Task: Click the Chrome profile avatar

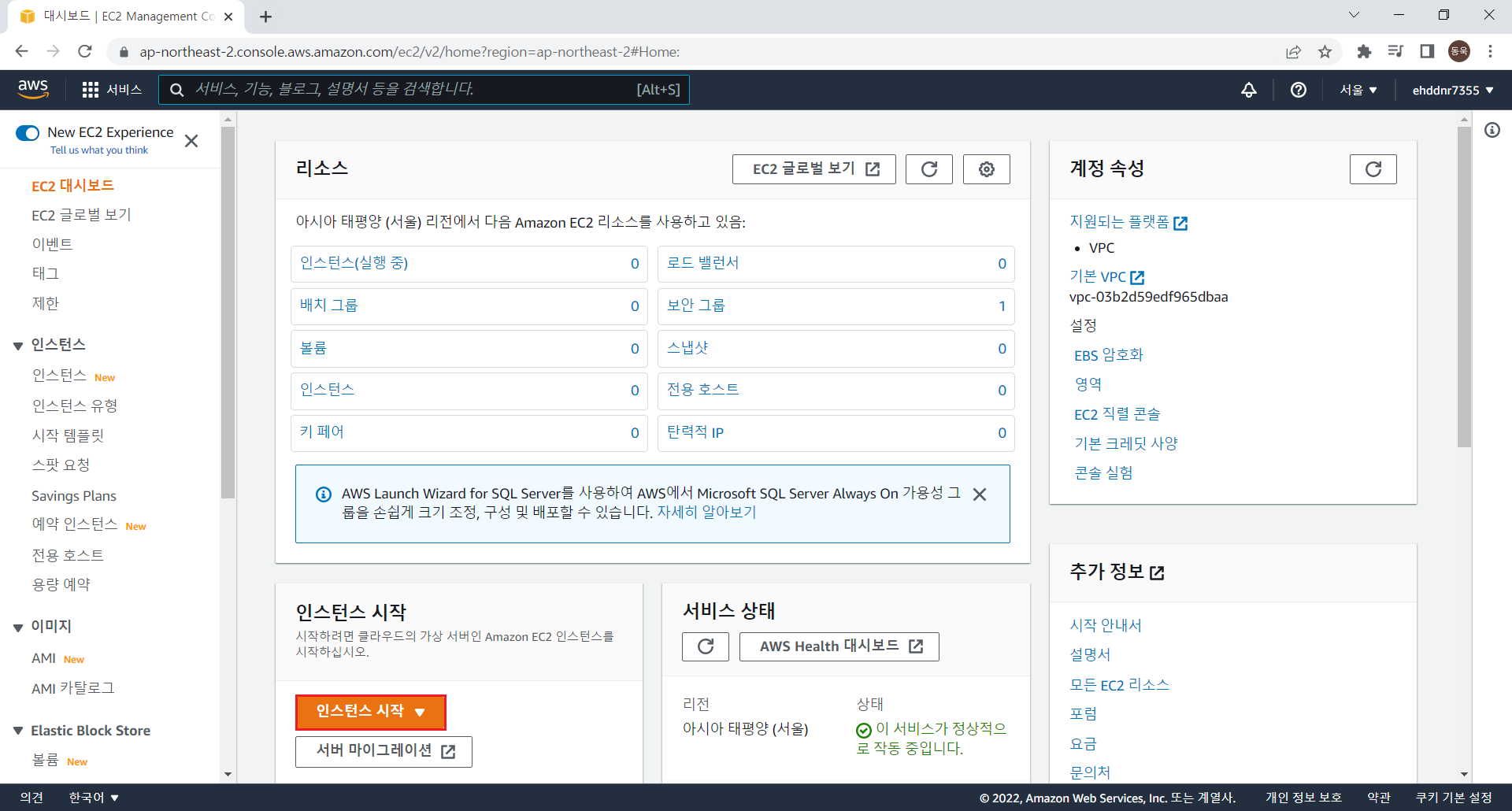Action: click(1459, 51)
